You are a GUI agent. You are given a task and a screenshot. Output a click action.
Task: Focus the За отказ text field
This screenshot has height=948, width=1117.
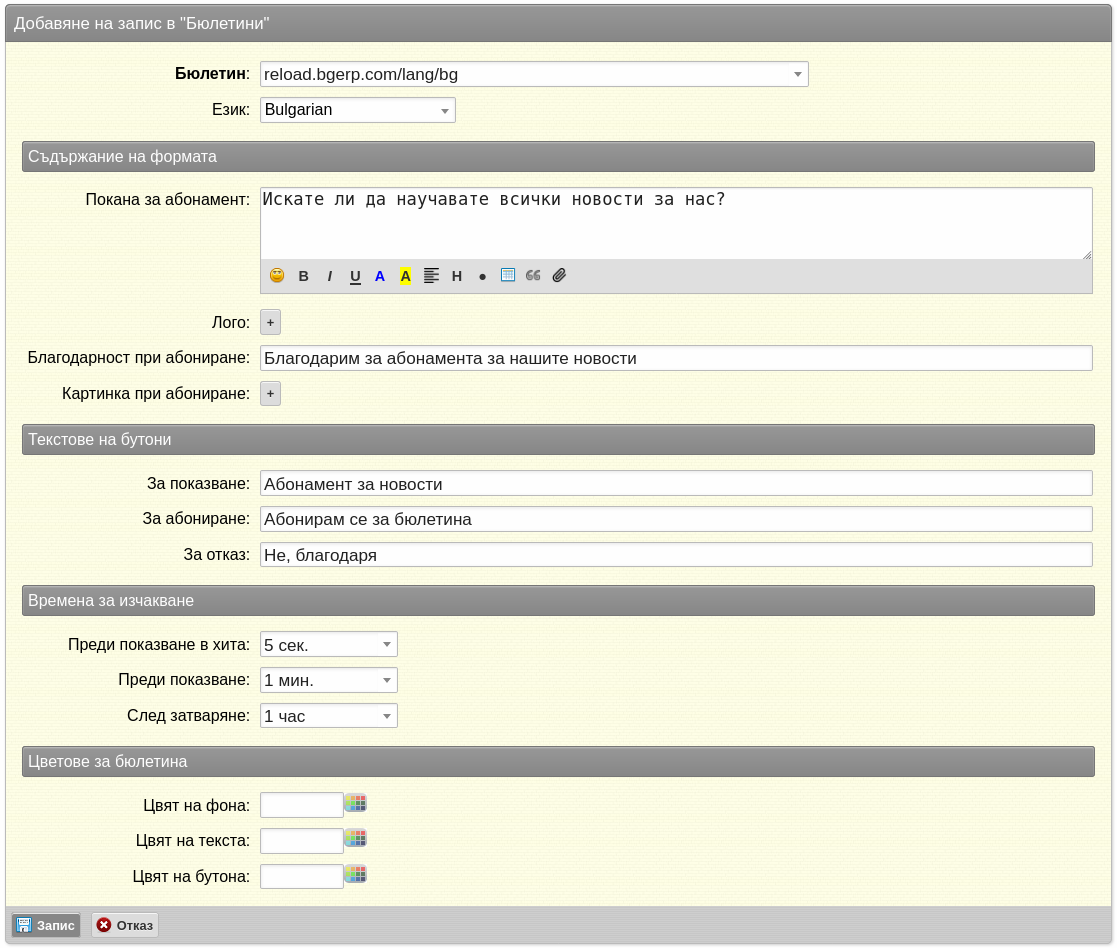pyautogui.click(x=676, y=555)
